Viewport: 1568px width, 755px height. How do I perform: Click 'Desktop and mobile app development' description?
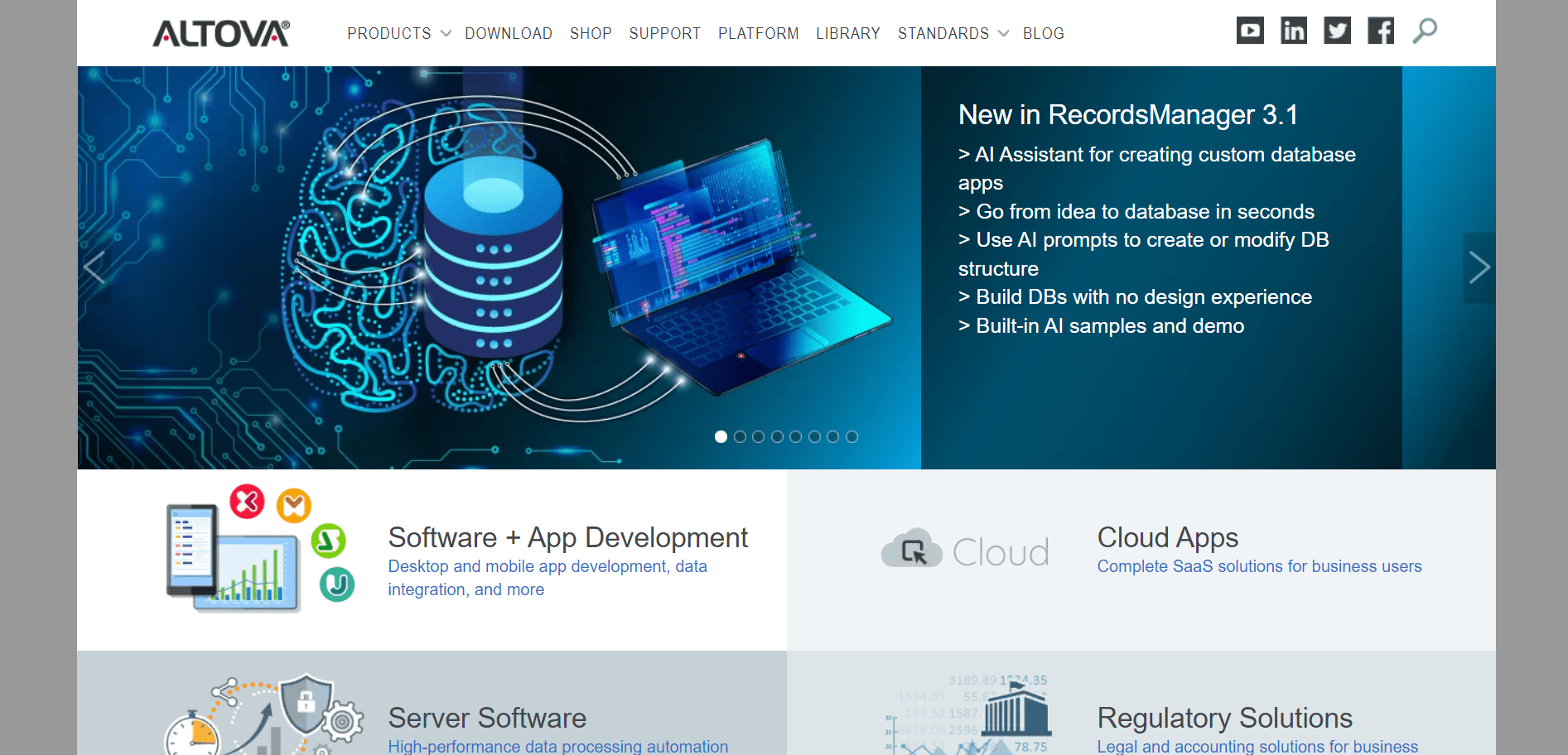(x=548, y=578)
